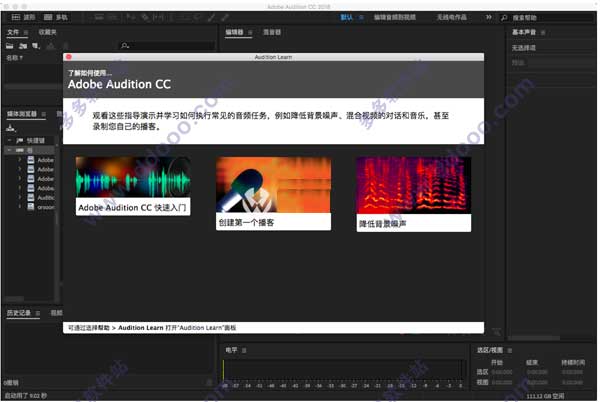Click the 选区 start time value
This screenshot has width=600, height=402.
[502, 372]
